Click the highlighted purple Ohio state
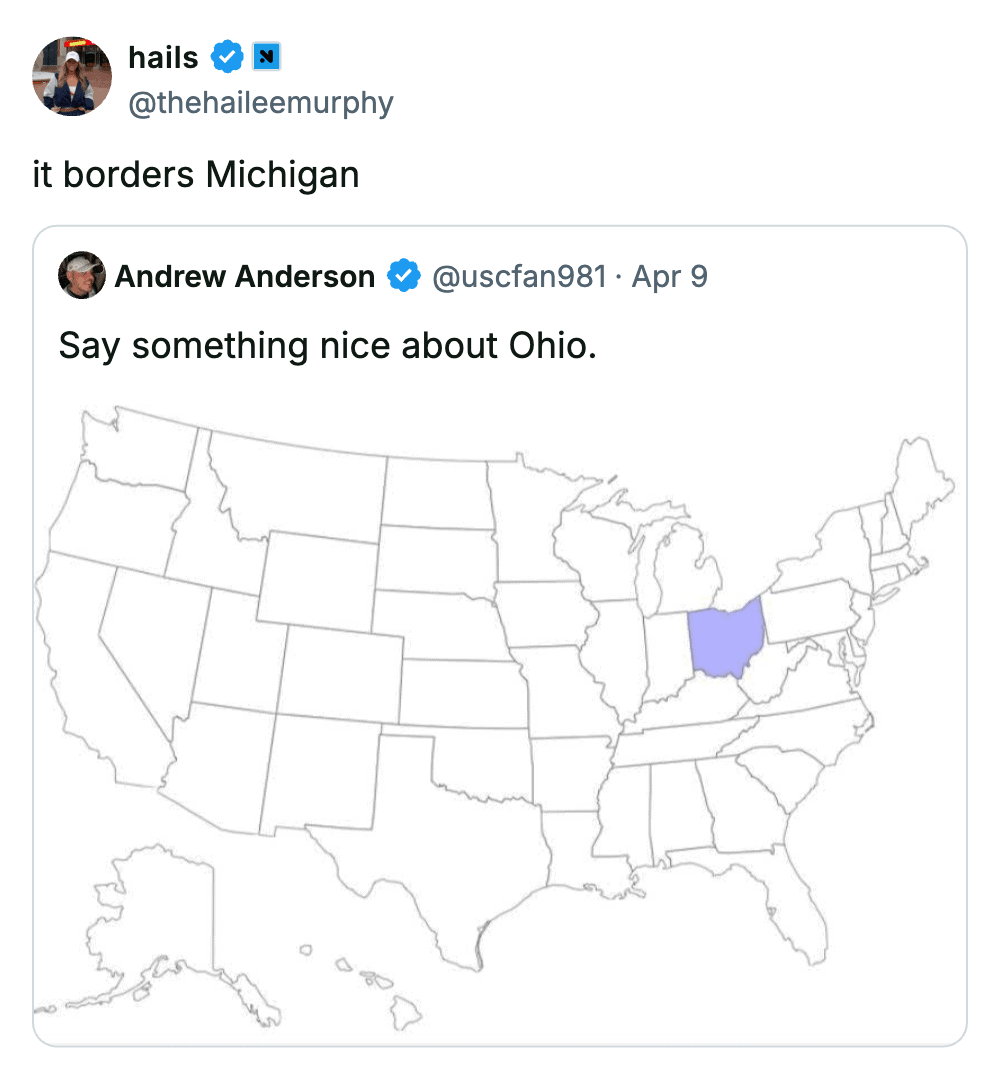 tap(725, 638)
